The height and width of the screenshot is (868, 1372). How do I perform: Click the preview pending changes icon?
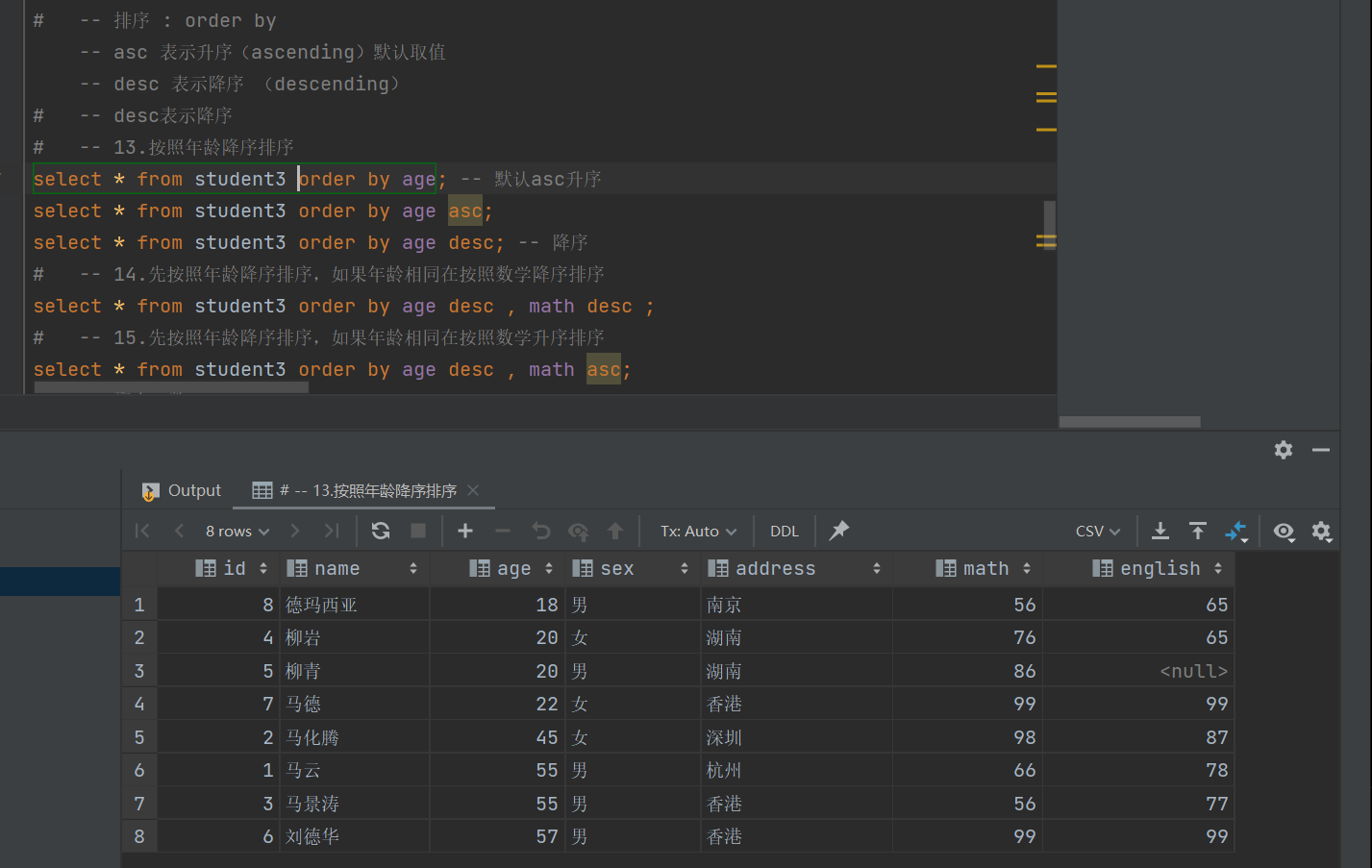tap(578, 531)
